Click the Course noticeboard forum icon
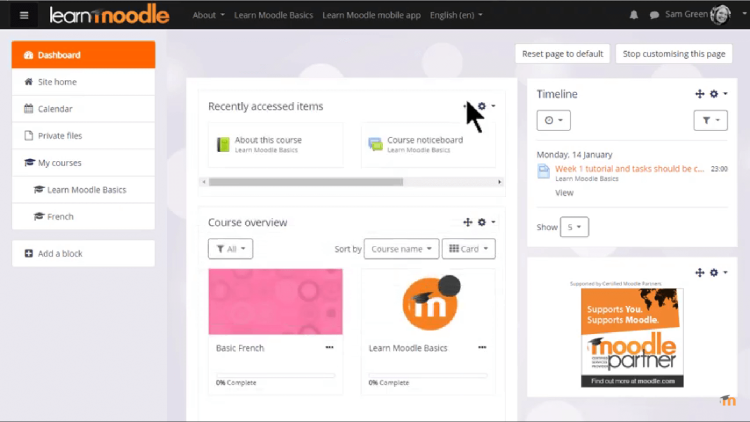This screenshot has height=422, width=750. click(375, 144)
